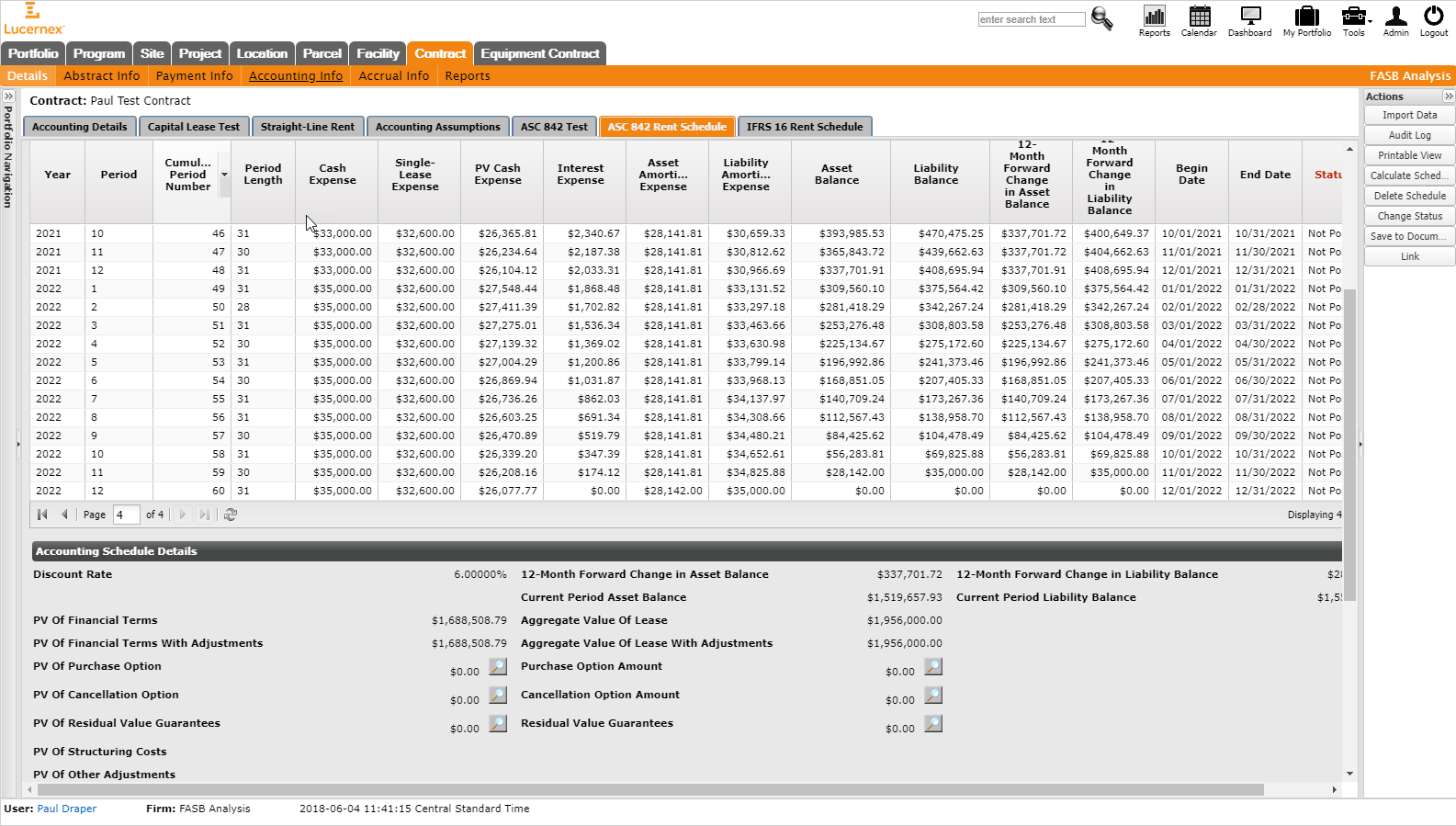Click the Lucernex logo
The width and height of the screenshot is (1456, 826).
click(x=33, y=18)
